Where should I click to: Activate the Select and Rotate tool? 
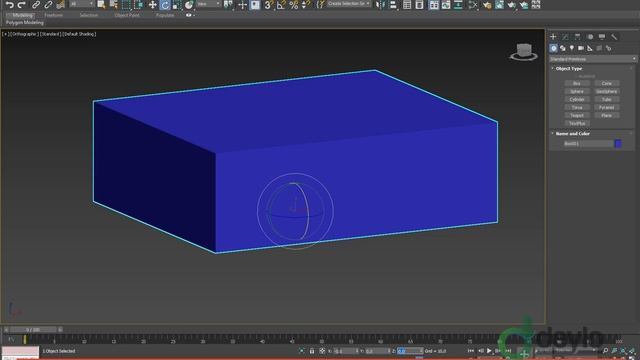[x=164, y=5]
